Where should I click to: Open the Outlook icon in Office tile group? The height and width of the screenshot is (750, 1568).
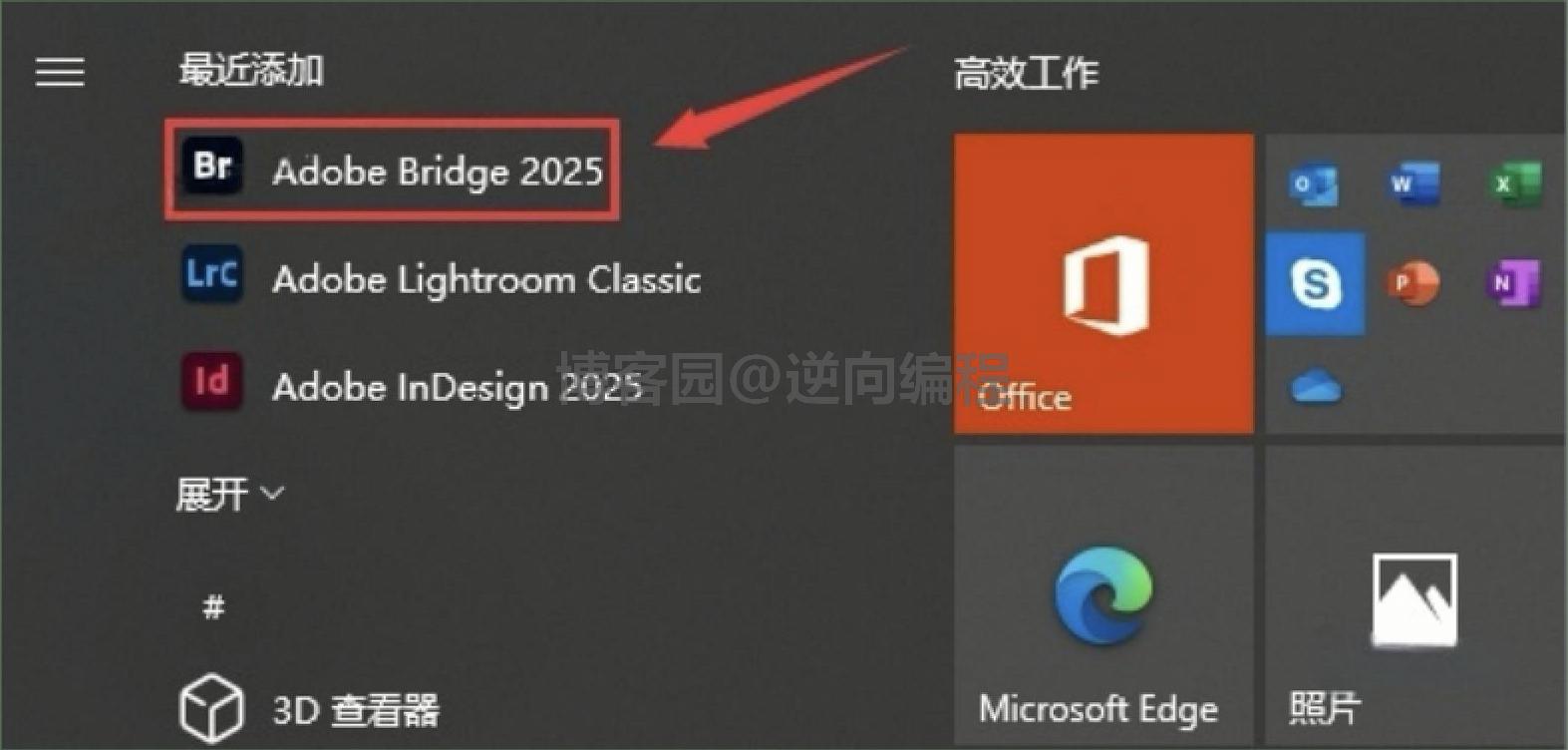pyautogui.click(x=1315, y=185)
